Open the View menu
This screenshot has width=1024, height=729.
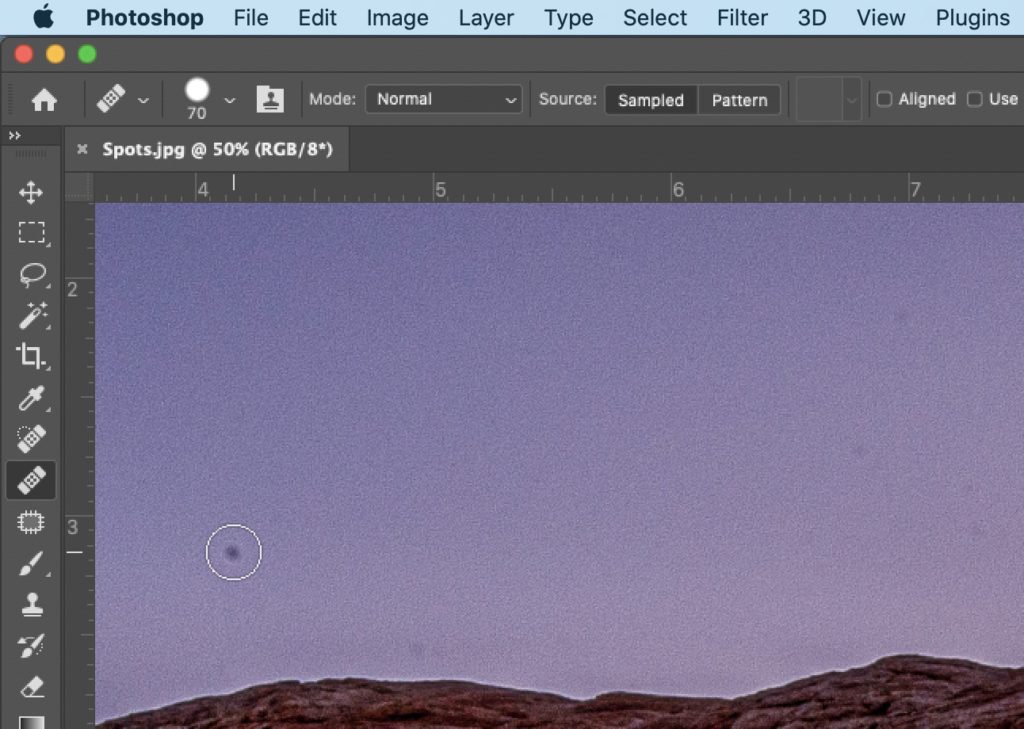(x=880, y=18)
